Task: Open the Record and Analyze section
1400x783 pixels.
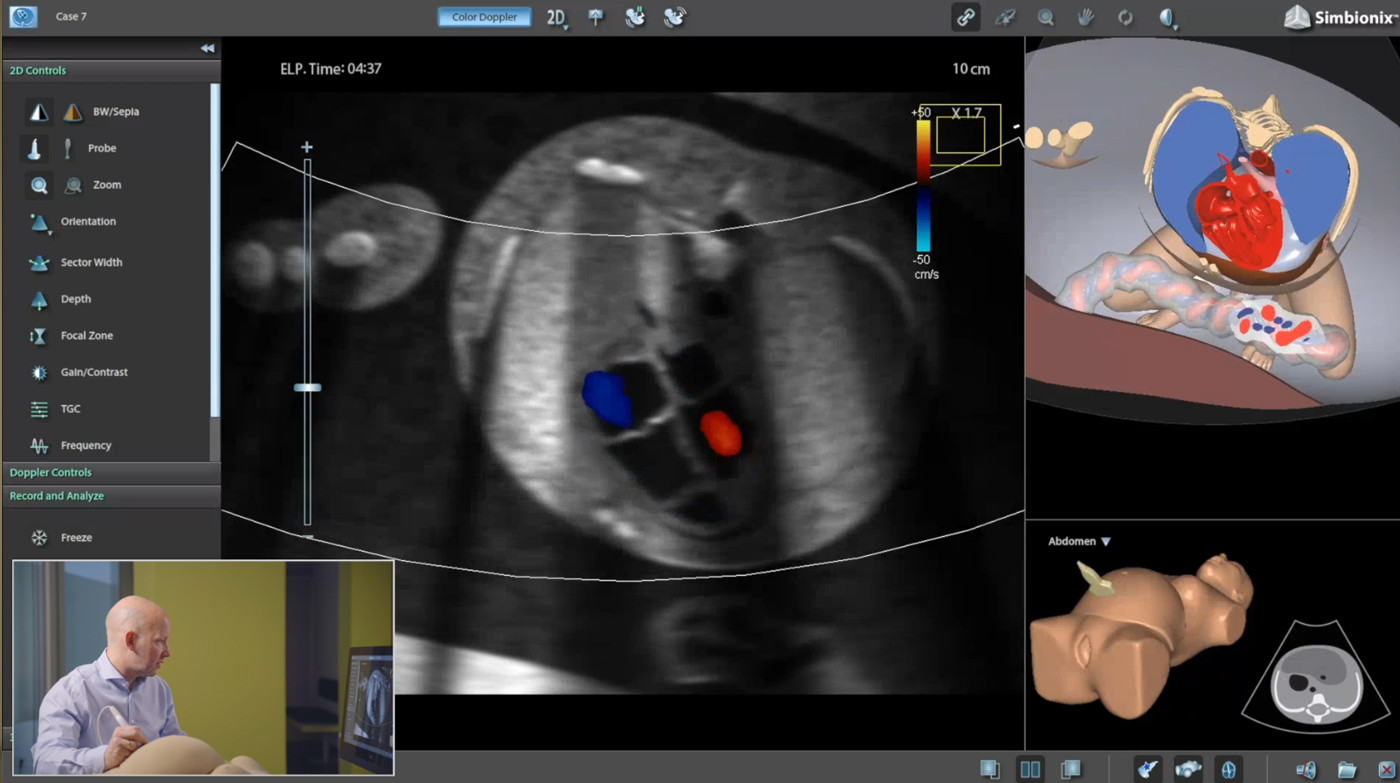Action: [57, 496]
